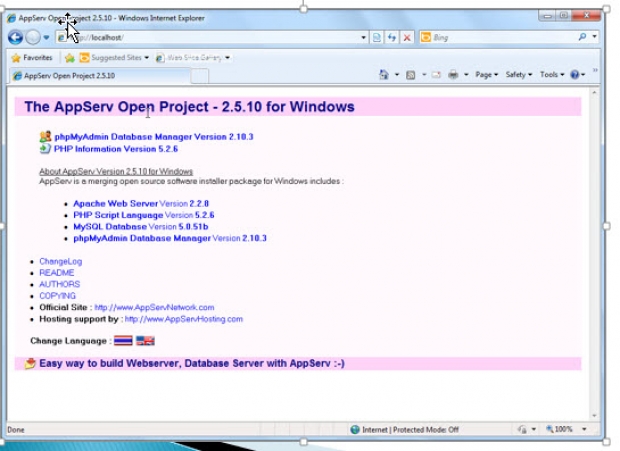This screenshot has width=620, height=451.
Task: Click the Read Mail icon
Action: click(436, 75)
